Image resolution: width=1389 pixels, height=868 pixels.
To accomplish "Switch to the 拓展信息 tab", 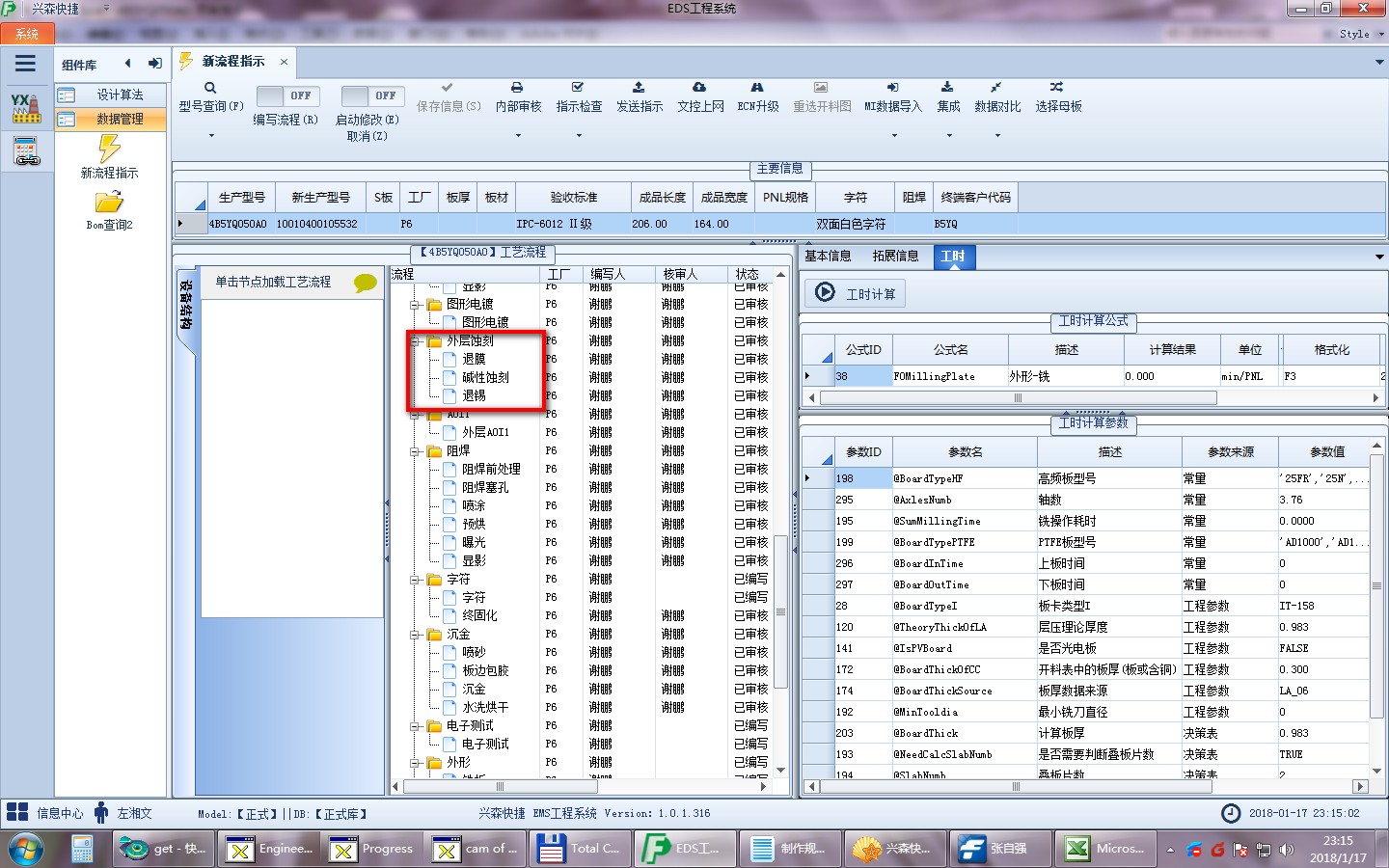I will 895,256.
